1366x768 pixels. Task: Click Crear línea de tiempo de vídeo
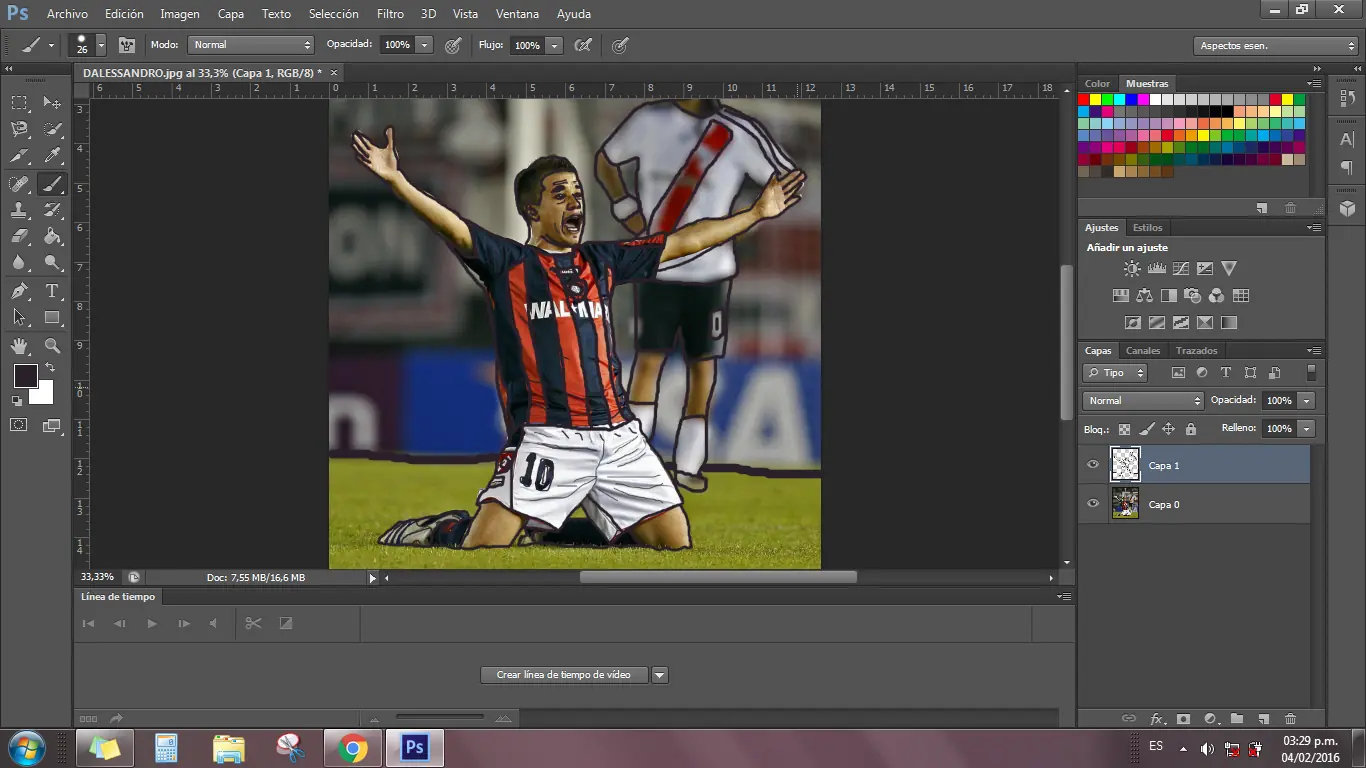(x=564, y=675)
